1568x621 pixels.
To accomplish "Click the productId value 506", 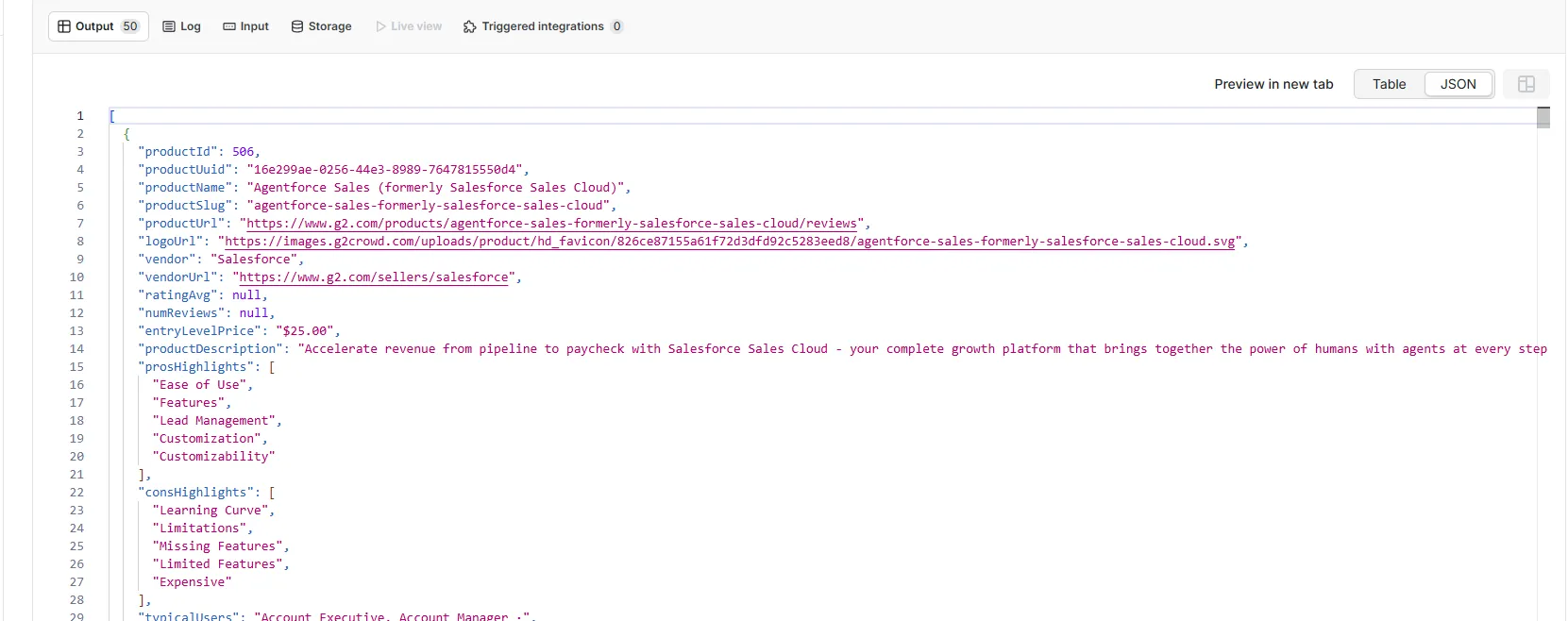I will pyautogui.click(x=244, y=152).
